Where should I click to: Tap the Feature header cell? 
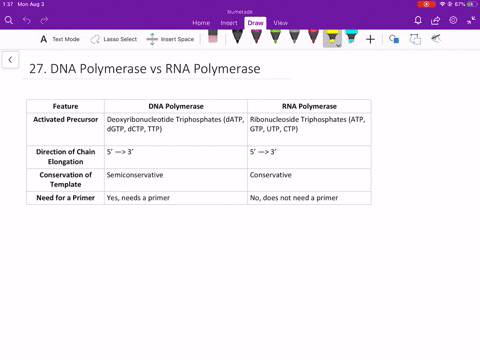[x=65, y=106]
